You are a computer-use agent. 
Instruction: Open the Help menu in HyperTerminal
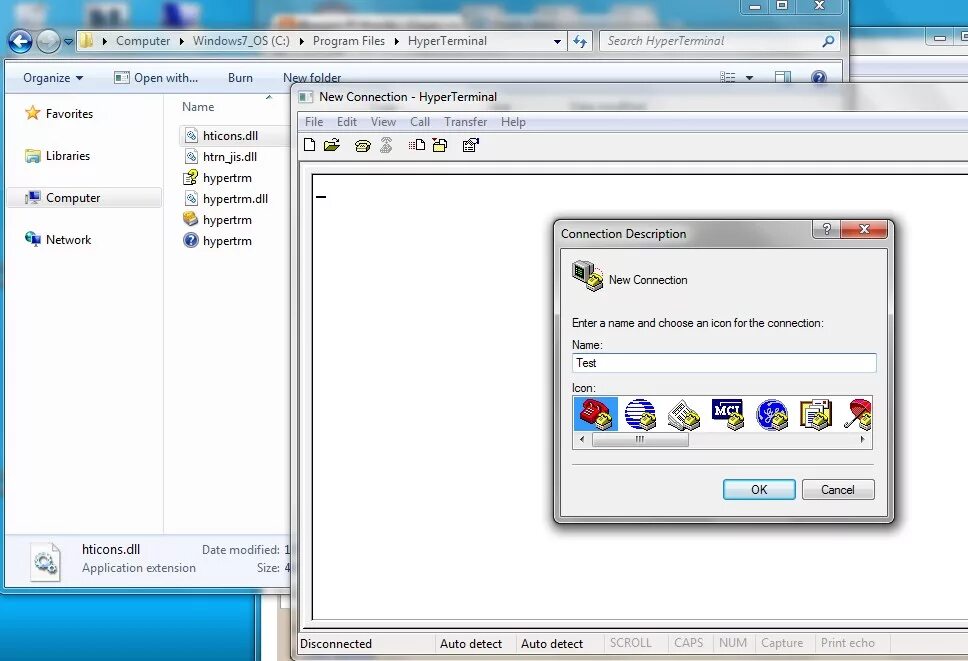pos(513,122)
